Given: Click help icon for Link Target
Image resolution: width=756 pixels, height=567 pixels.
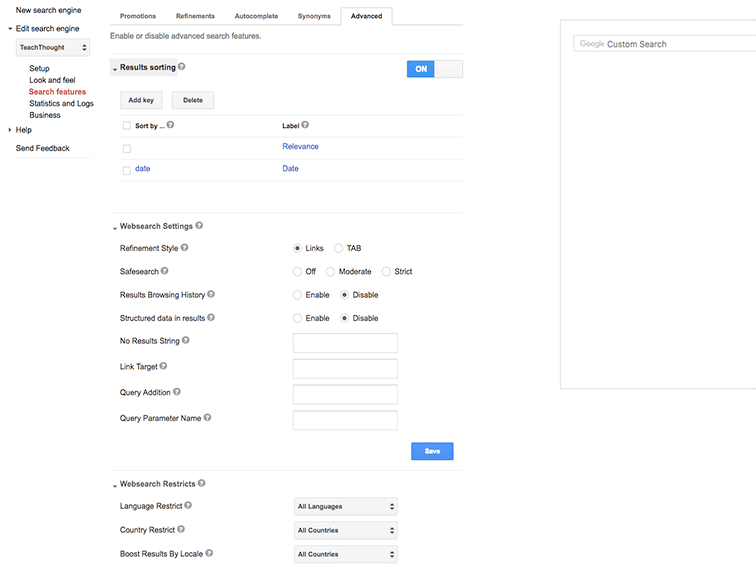Looking at the screenshot, I should (164, 367).
